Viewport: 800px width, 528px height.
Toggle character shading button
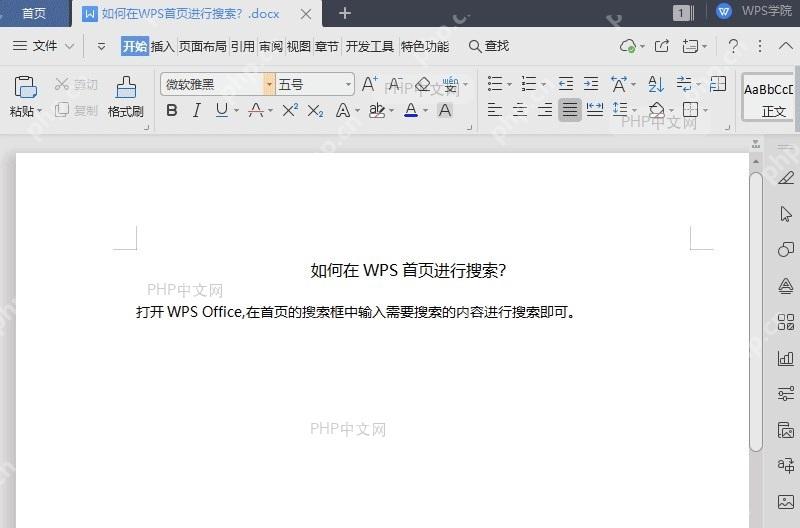coord(445,110)
